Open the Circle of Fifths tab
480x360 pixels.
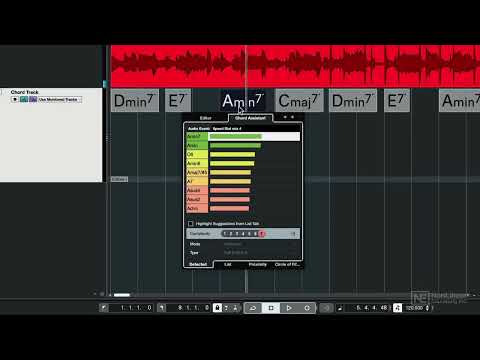click(x=287, y=264)
